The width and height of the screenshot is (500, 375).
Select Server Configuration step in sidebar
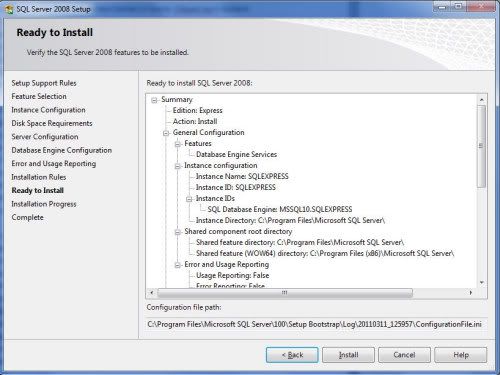[45, 137]
